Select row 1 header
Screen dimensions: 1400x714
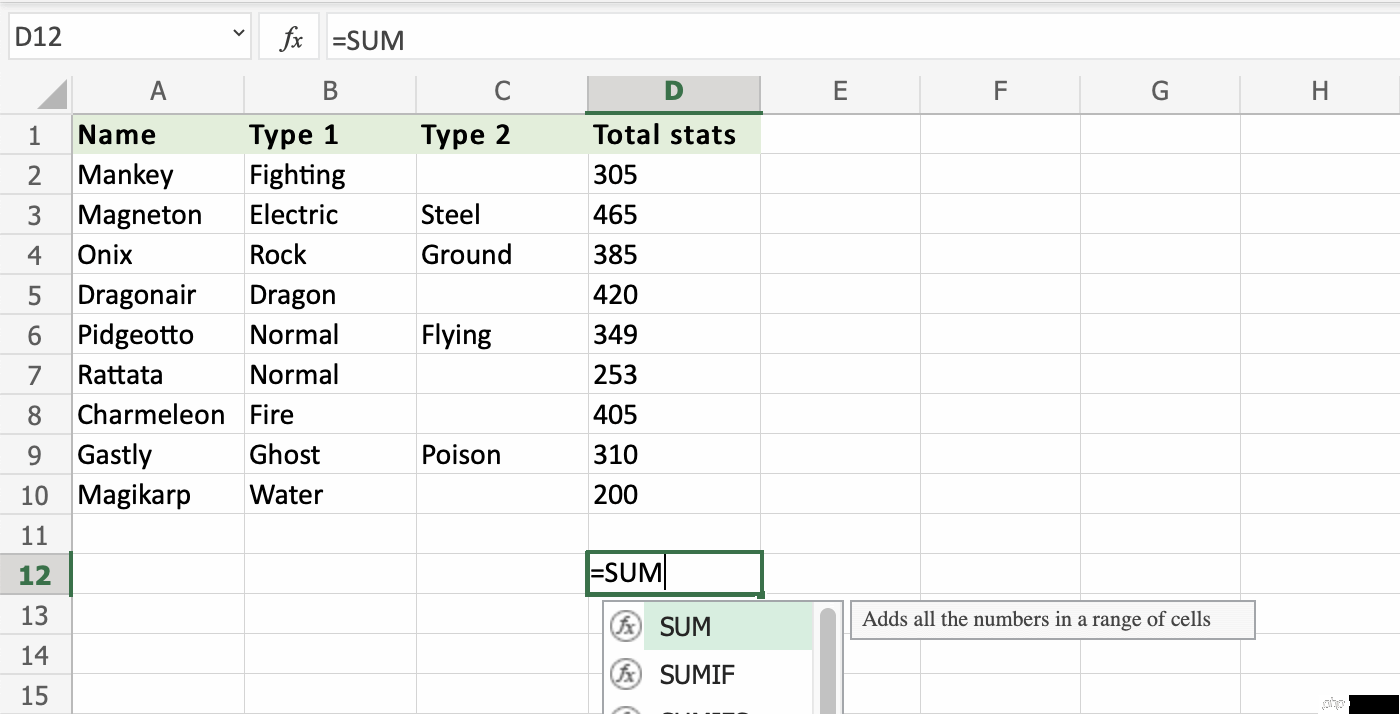[x=35, y=135]
